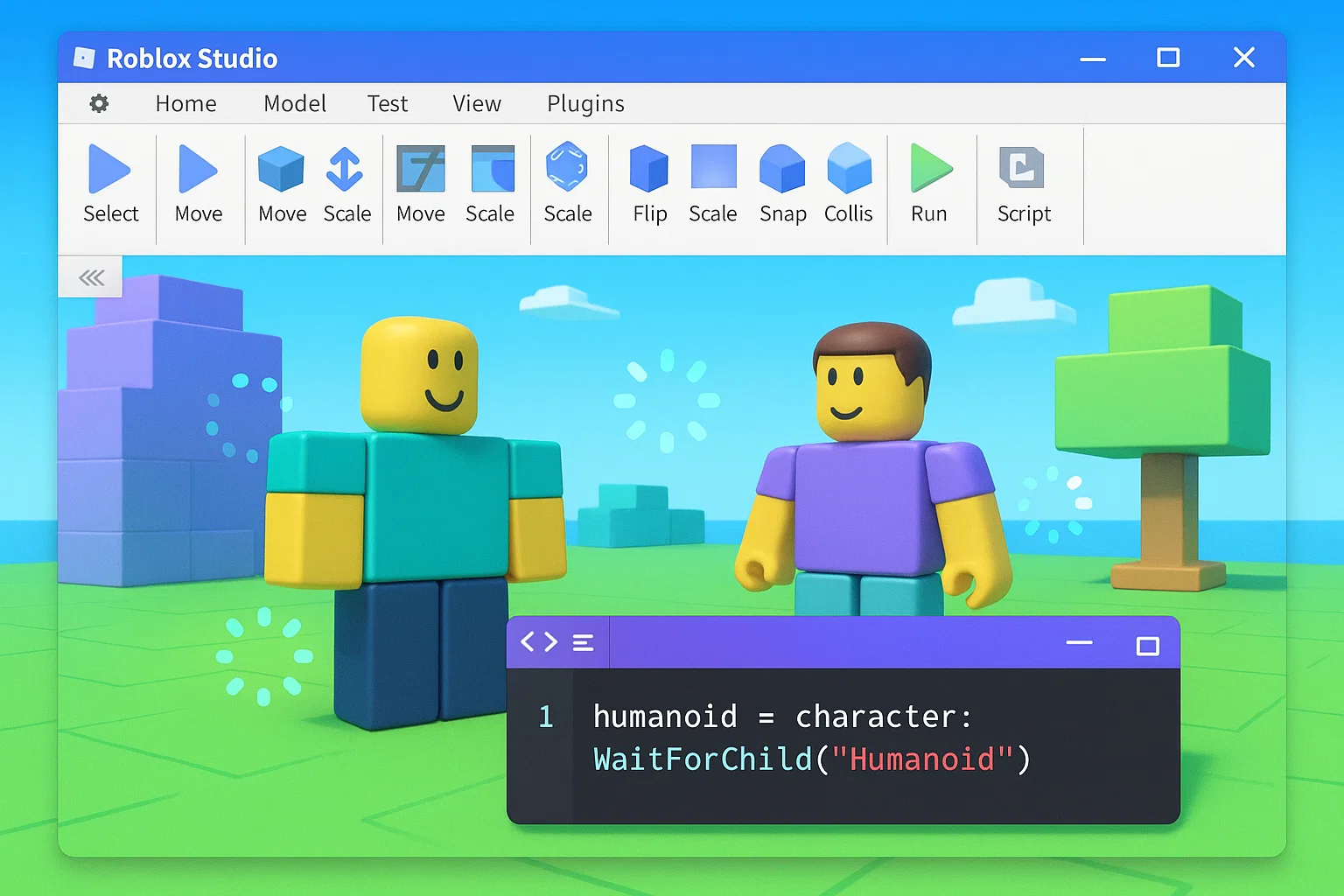Collapse the side panel with triple chevrons

pos(91,277)
